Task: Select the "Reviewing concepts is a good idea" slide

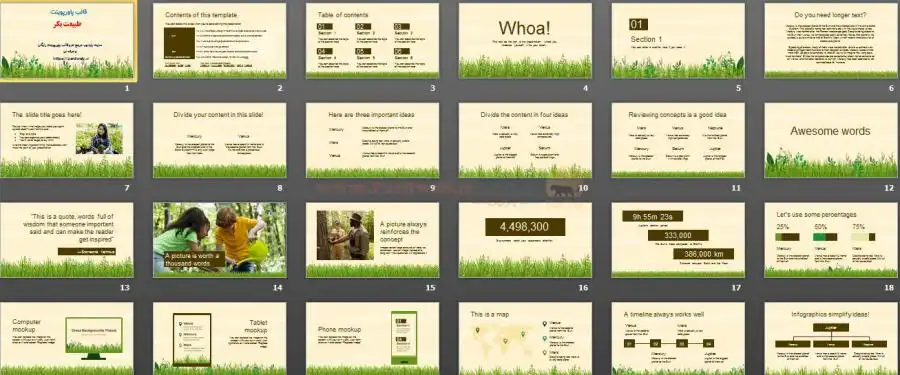Action: (678, 140)
